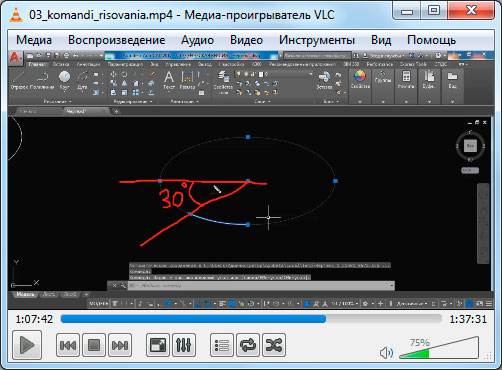The width and height of the screenshot is (502, 370).
Task: Set volume on the volume slider
Action: (439, 348)
